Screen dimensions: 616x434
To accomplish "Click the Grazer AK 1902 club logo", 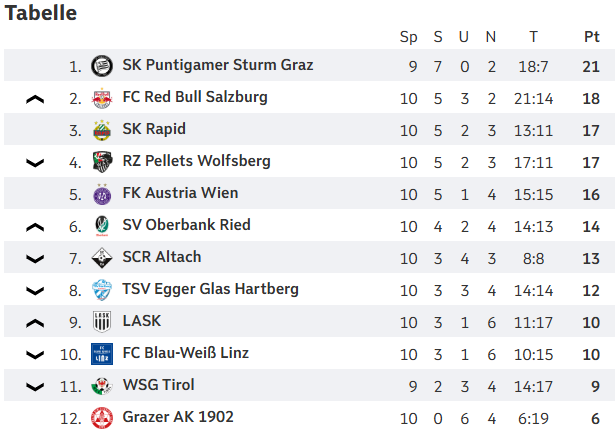I will tap(101, 417).
